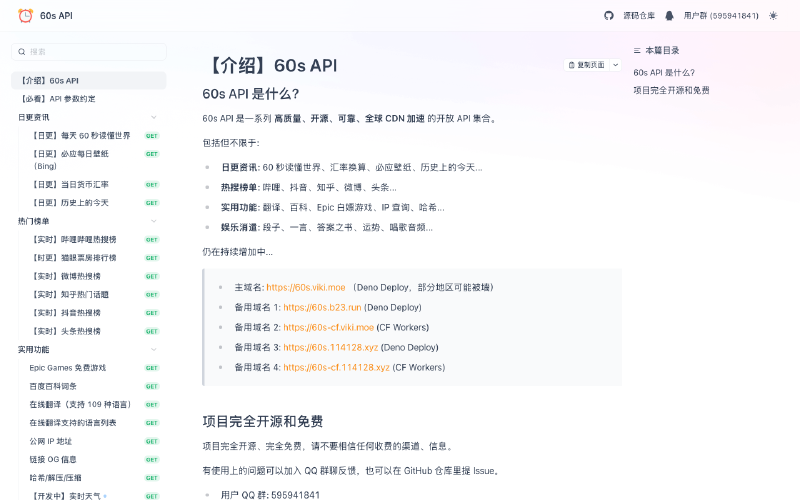Click the GET badge next to 微博热搜榜
This screenshot has height=500, width=800.
tap(152, 276)
